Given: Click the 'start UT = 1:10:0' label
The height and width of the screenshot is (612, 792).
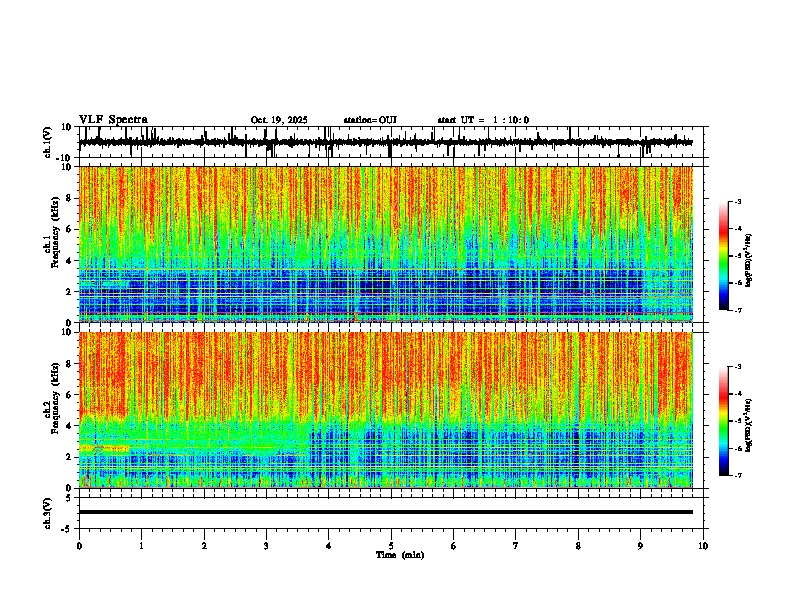Looking at the screenshot, I should 483,120.
